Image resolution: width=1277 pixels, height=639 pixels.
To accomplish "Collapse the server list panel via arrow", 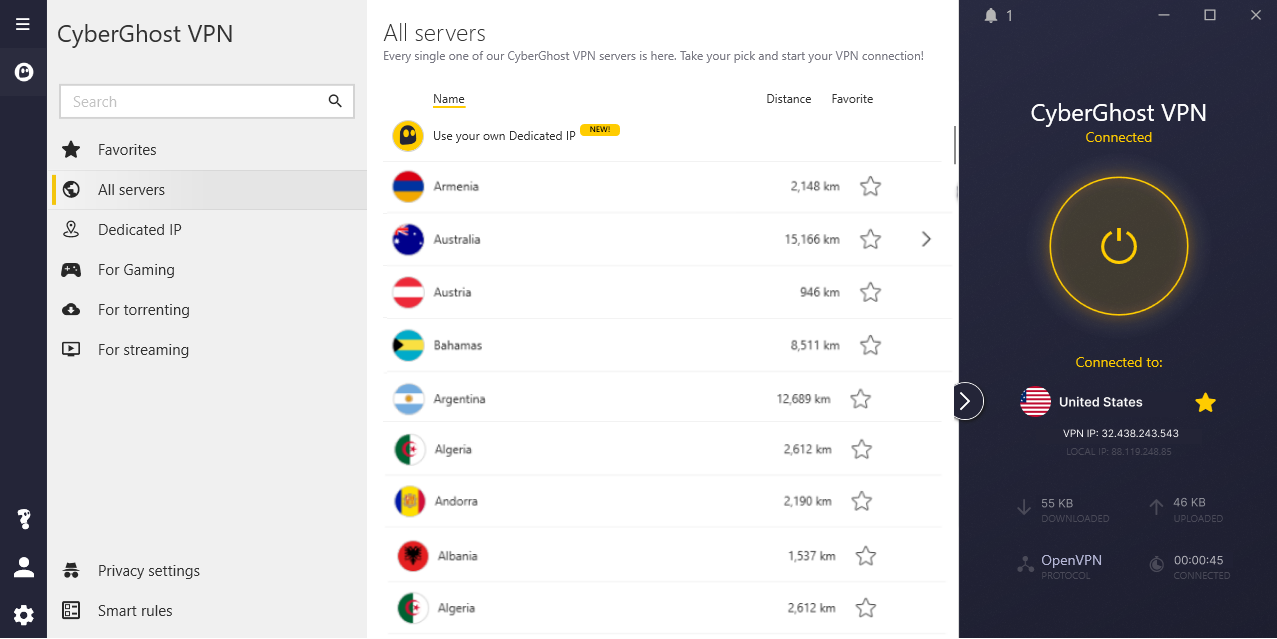I will click(966, 400).
